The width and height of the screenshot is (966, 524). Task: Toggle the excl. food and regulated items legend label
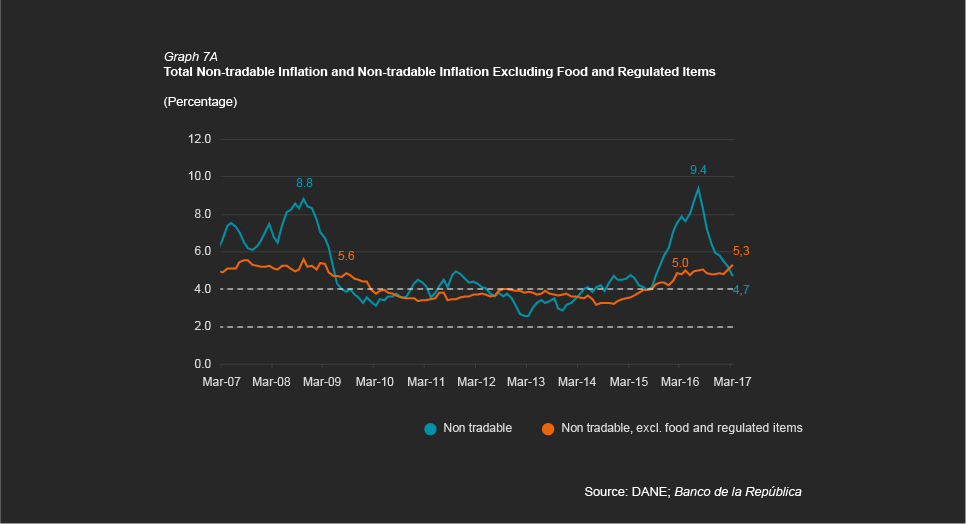point(681,428)
